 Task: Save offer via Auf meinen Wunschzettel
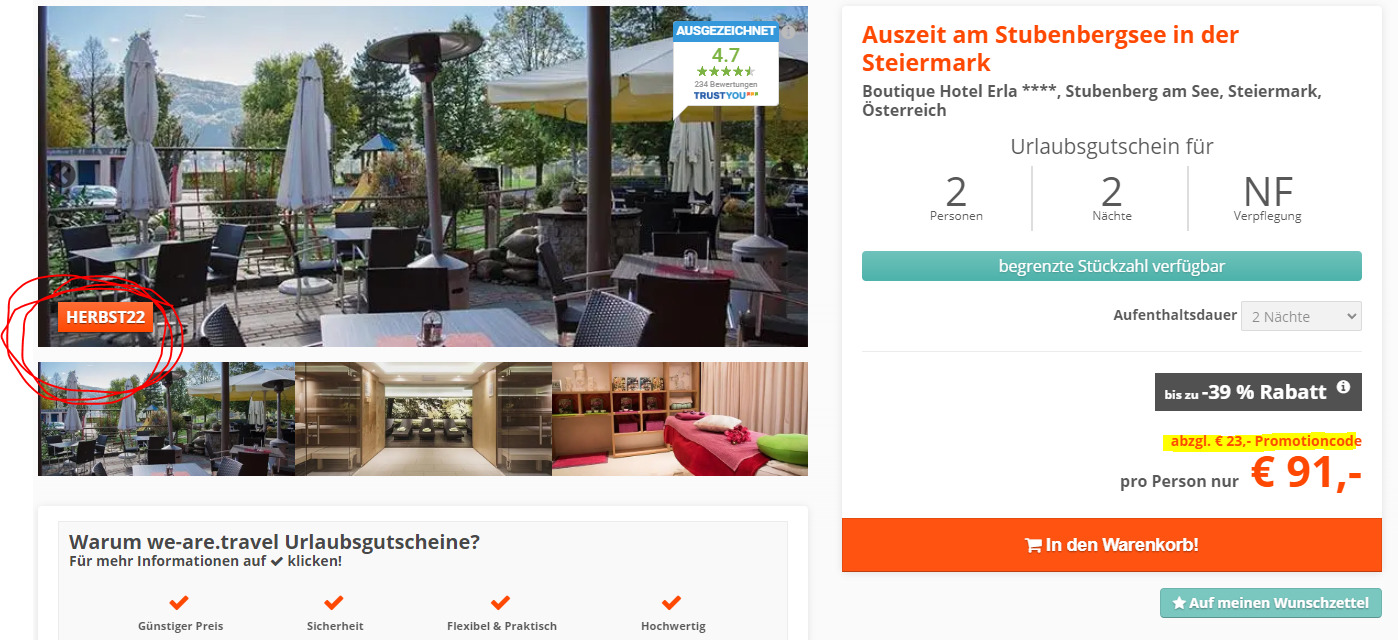pyautogui.click(x=1271, y=603)
